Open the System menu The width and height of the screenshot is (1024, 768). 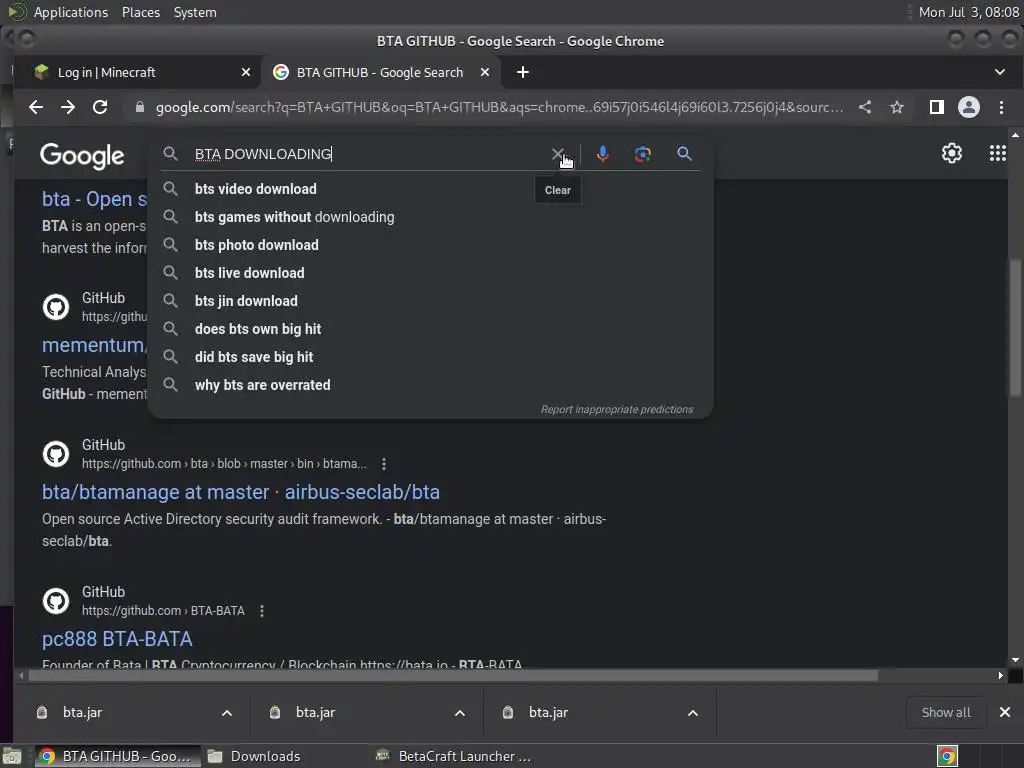[x=195, y=12]
